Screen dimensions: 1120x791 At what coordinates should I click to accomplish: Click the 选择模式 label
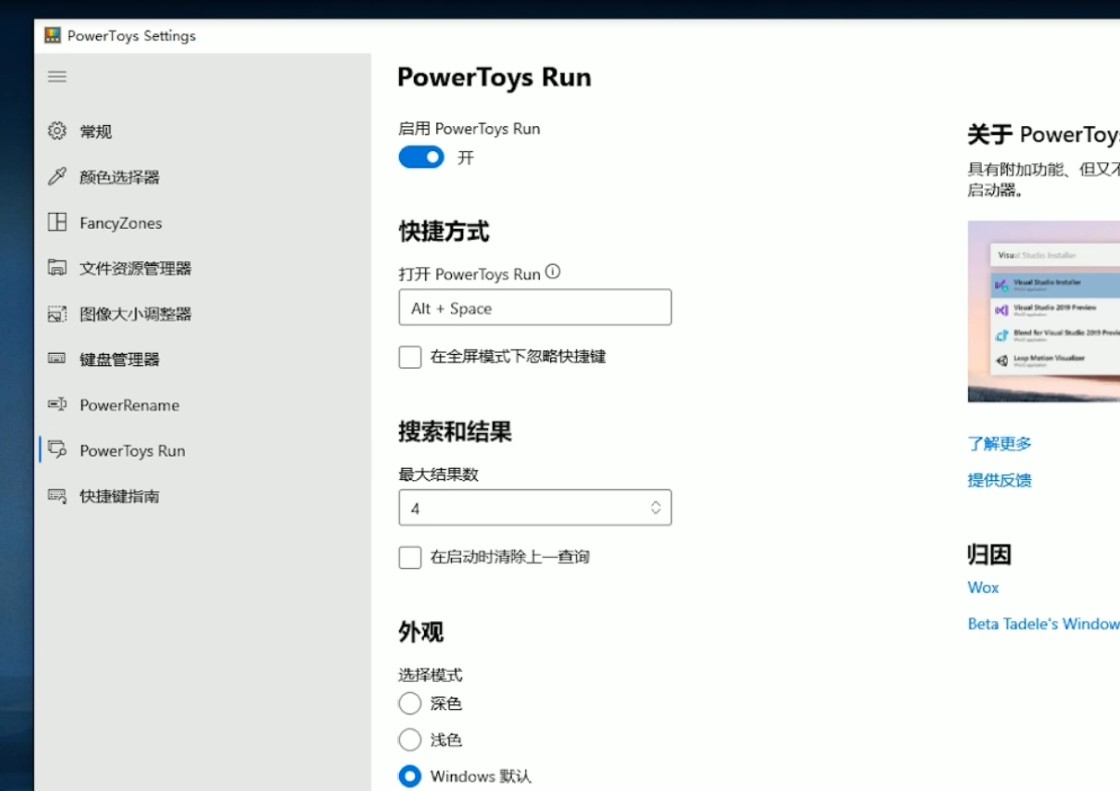[431, 675]
